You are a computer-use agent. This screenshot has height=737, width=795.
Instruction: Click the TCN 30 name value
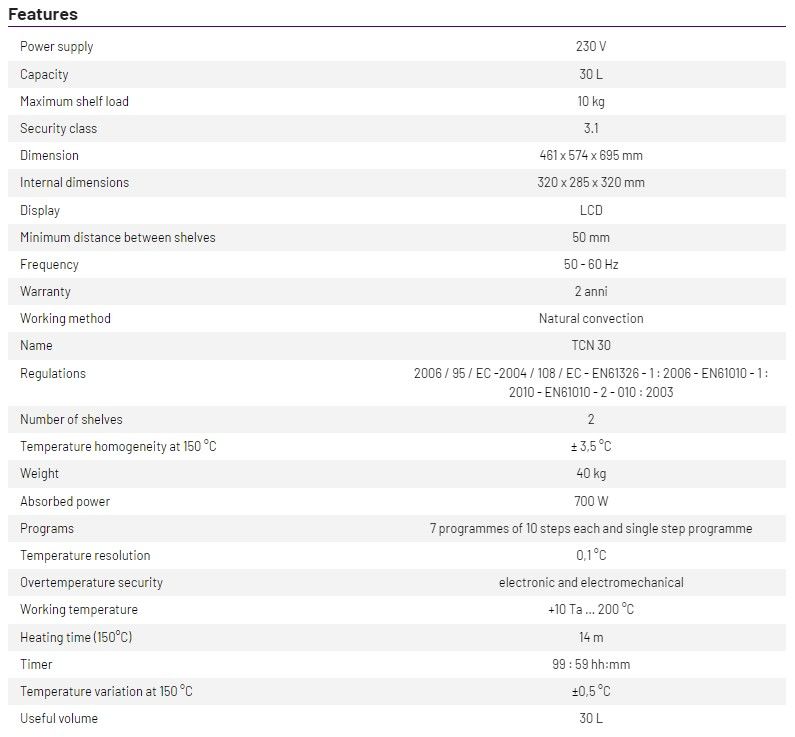coord(590,345)
